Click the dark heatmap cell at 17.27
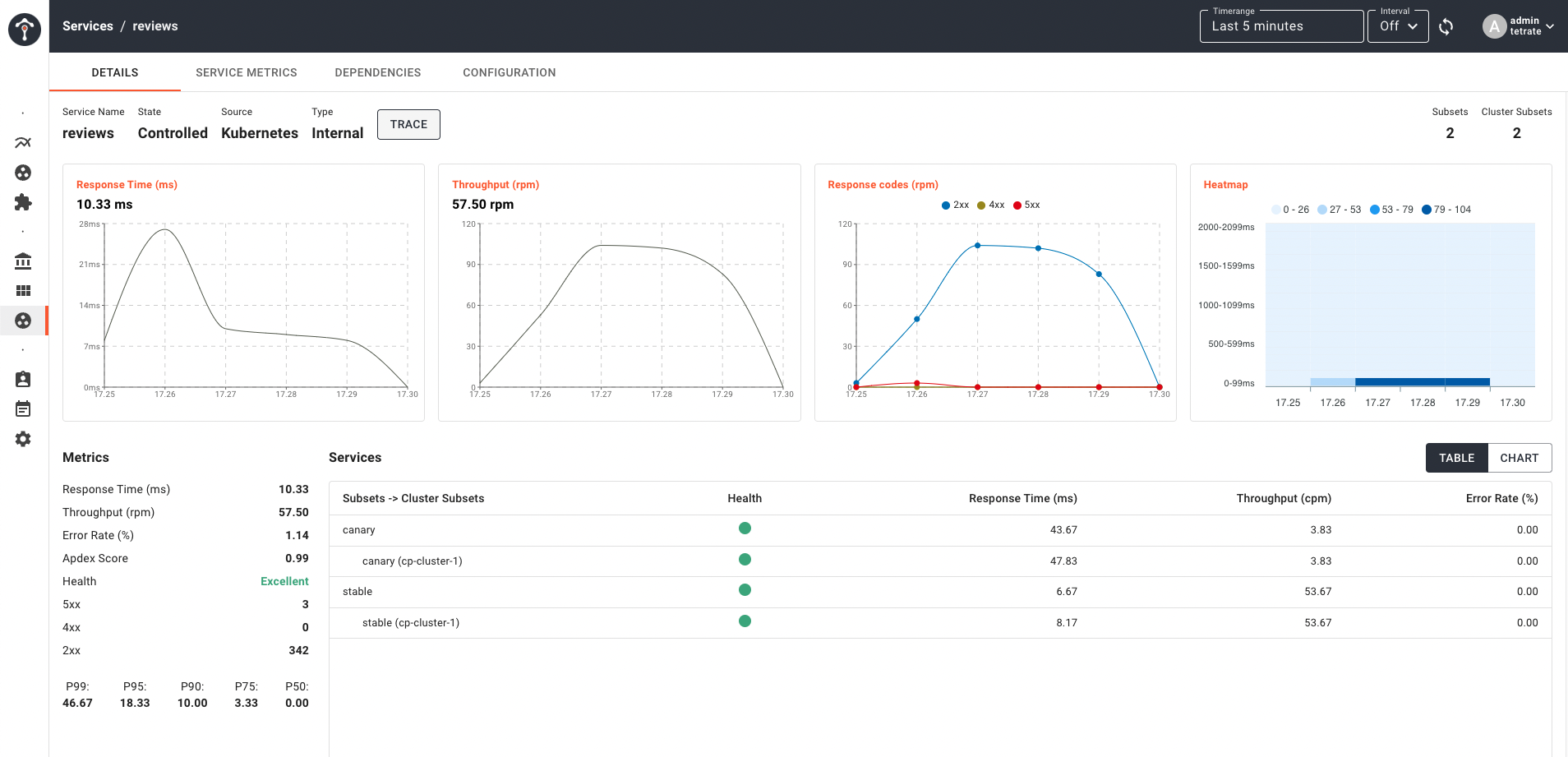Screen dimensions: 1568x757 (1377, 382)
